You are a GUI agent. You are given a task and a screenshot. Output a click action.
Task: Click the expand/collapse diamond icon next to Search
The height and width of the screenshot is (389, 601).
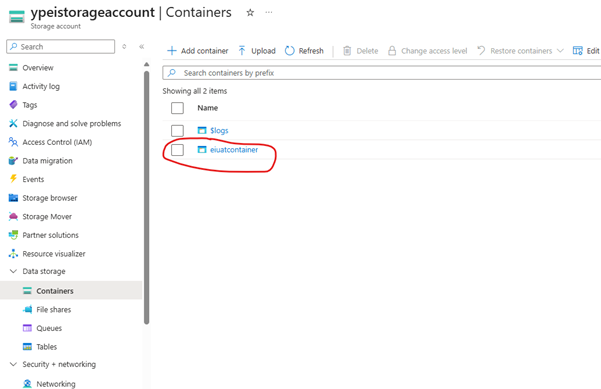pyautogui.click(x=124, y=46)
